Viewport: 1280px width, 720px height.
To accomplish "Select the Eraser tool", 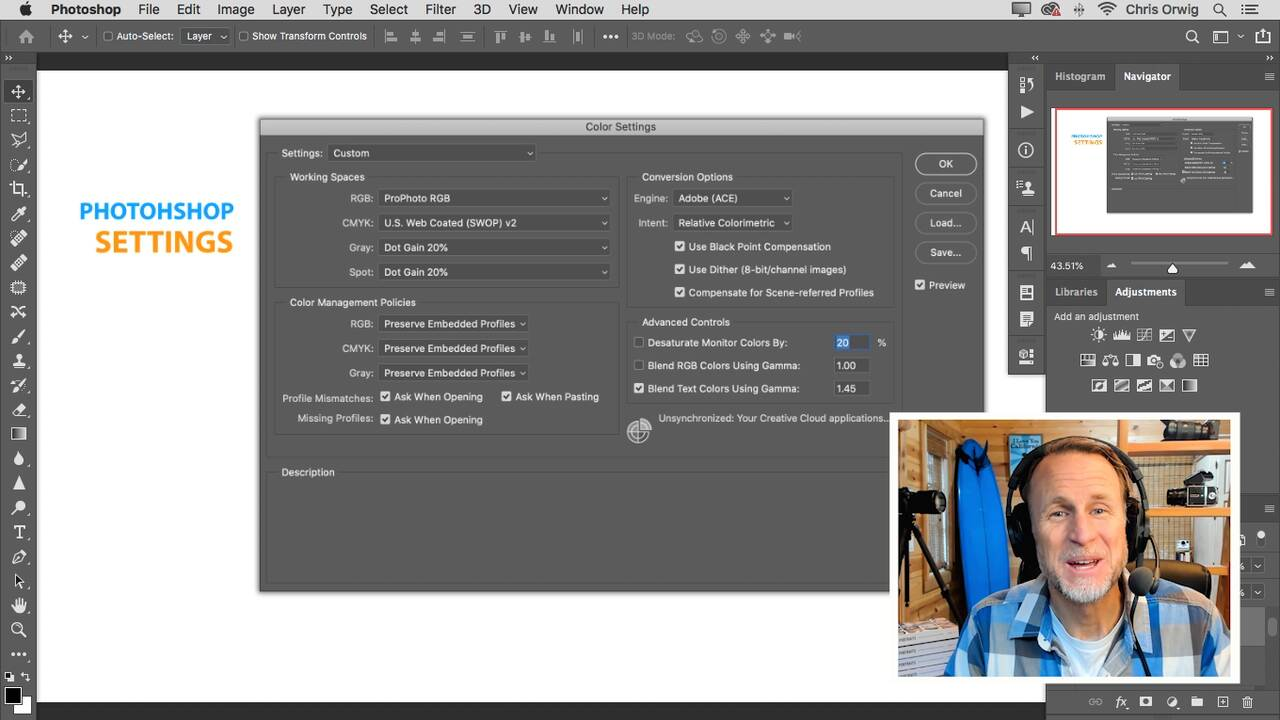I will coord(18,410).
